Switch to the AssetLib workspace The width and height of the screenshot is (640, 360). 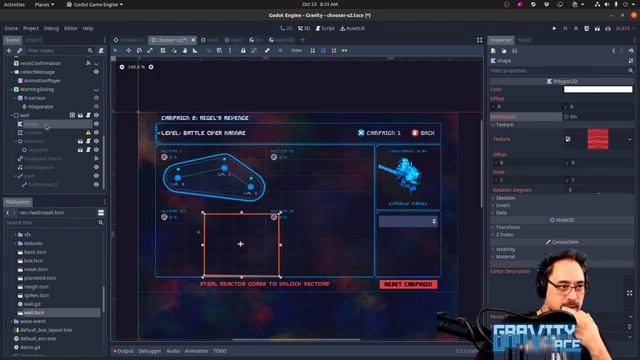pos(353,29)
